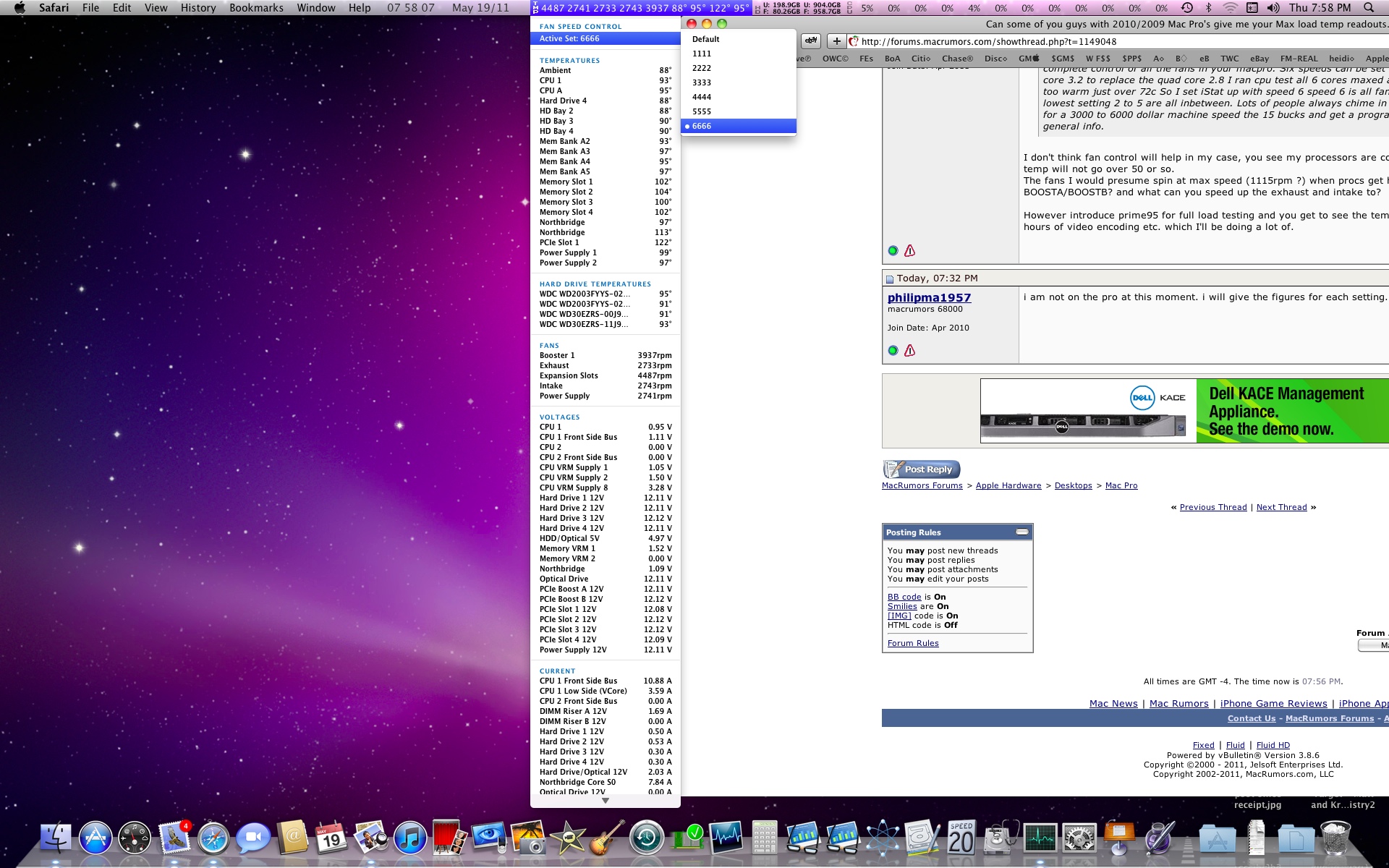
Task: Open System Preferences gears icon
Action: [1079, 838]
